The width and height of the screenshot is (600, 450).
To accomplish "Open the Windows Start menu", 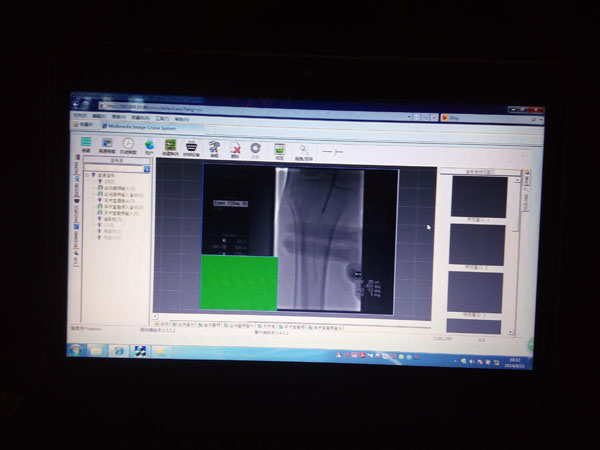I will [74, 350].
